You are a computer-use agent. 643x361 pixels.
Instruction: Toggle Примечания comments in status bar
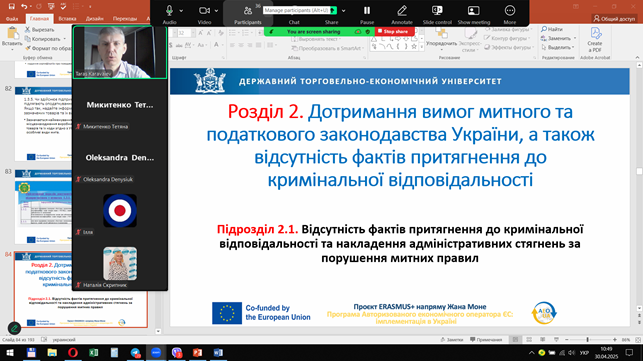click(x=486, y=339)
